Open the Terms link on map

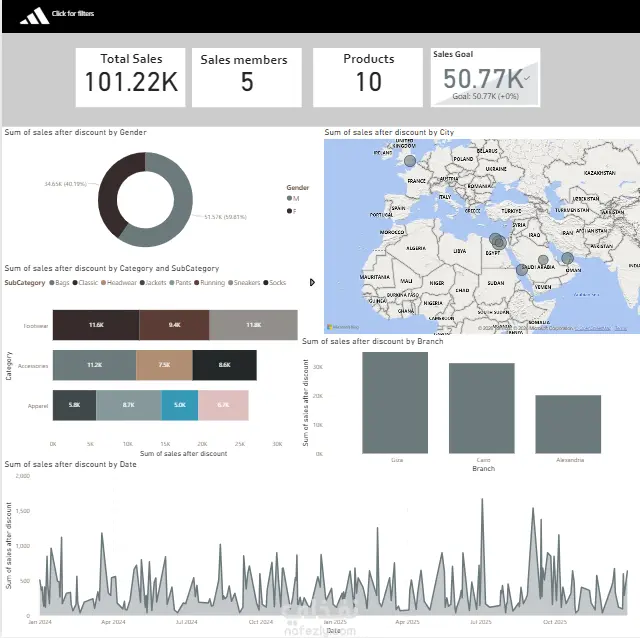pos(620,328)
